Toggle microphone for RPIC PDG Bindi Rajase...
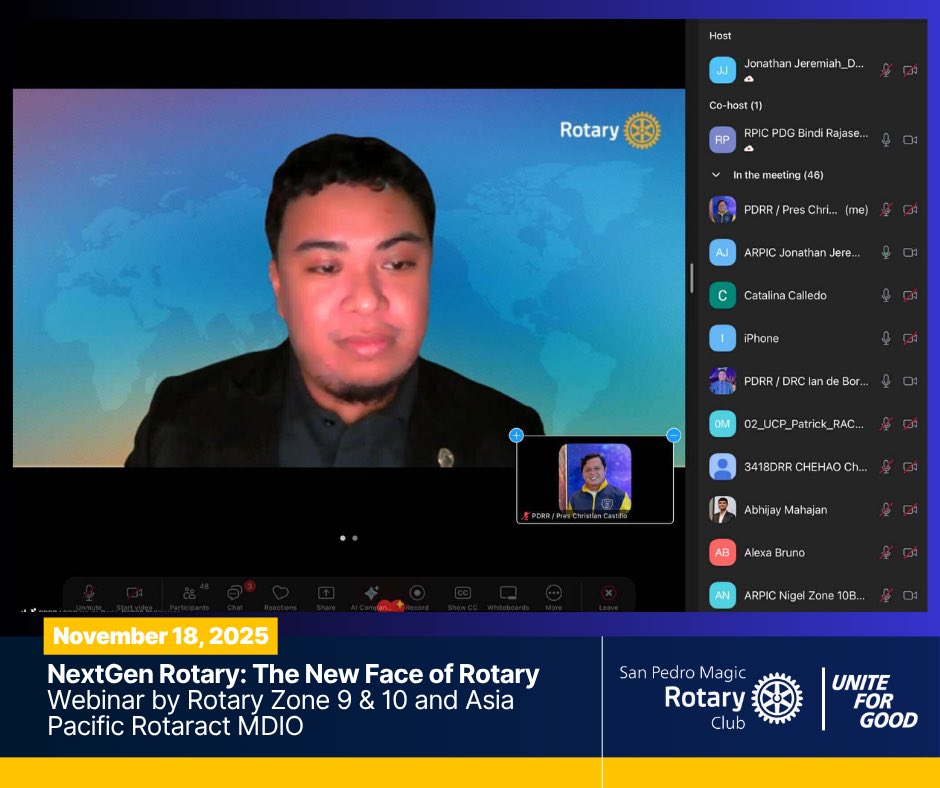Screen dimensions: 940x788 pyautogui.click(x=885, y=140)
